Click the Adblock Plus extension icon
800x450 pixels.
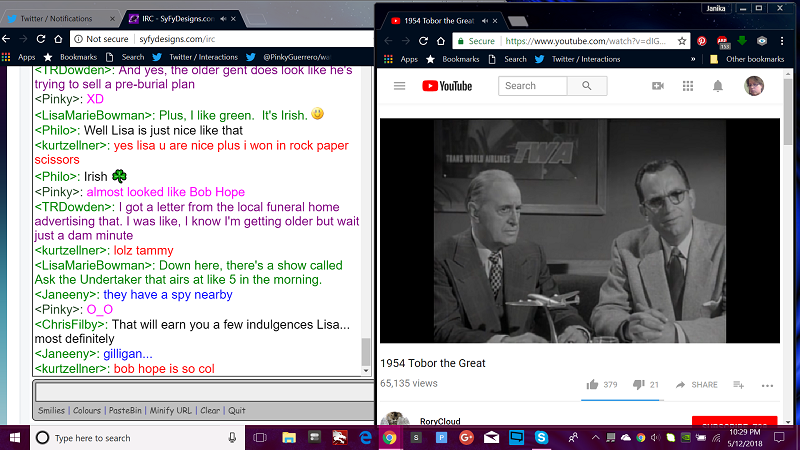(722, 41)
